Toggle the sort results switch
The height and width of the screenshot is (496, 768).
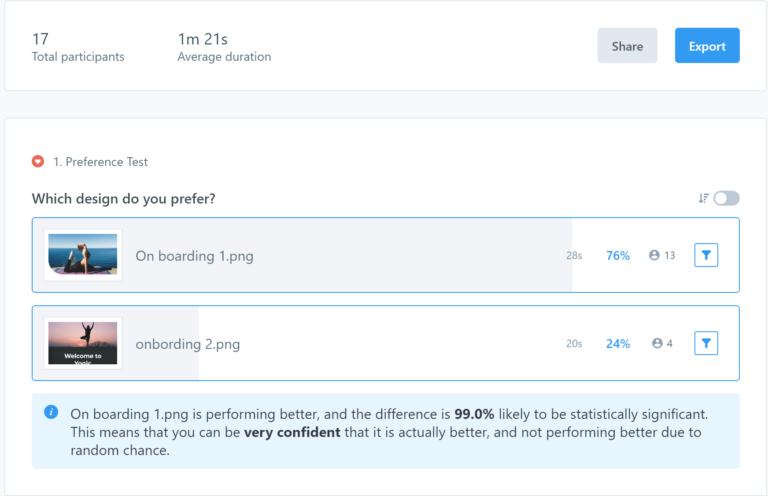[726, 198]
